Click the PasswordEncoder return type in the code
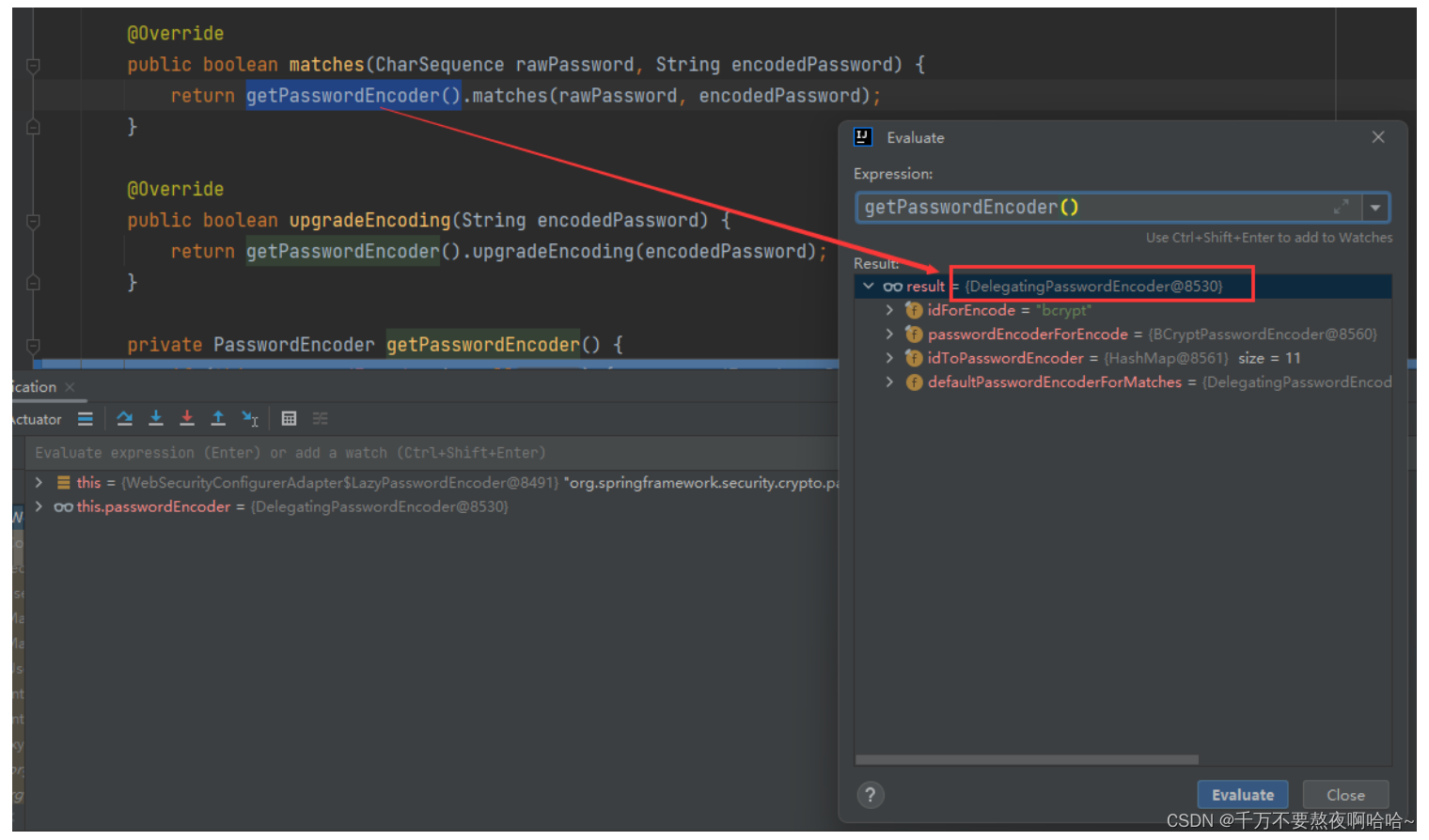 [x=293, y=345]
